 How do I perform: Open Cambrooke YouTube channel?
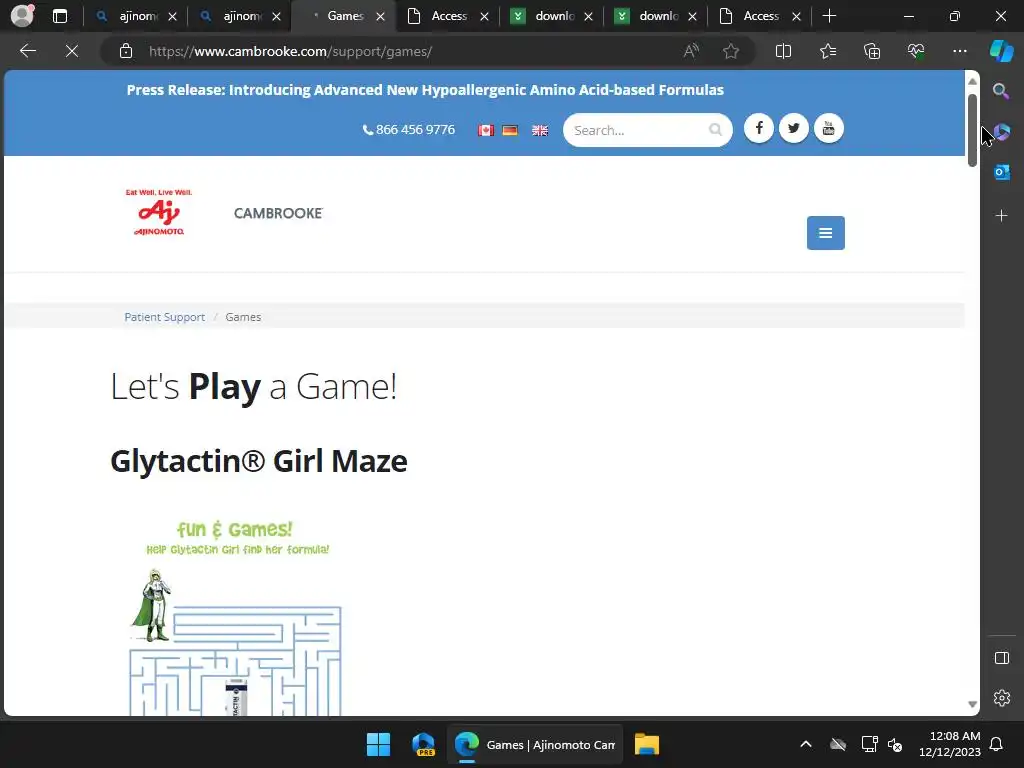pos(829,128)
